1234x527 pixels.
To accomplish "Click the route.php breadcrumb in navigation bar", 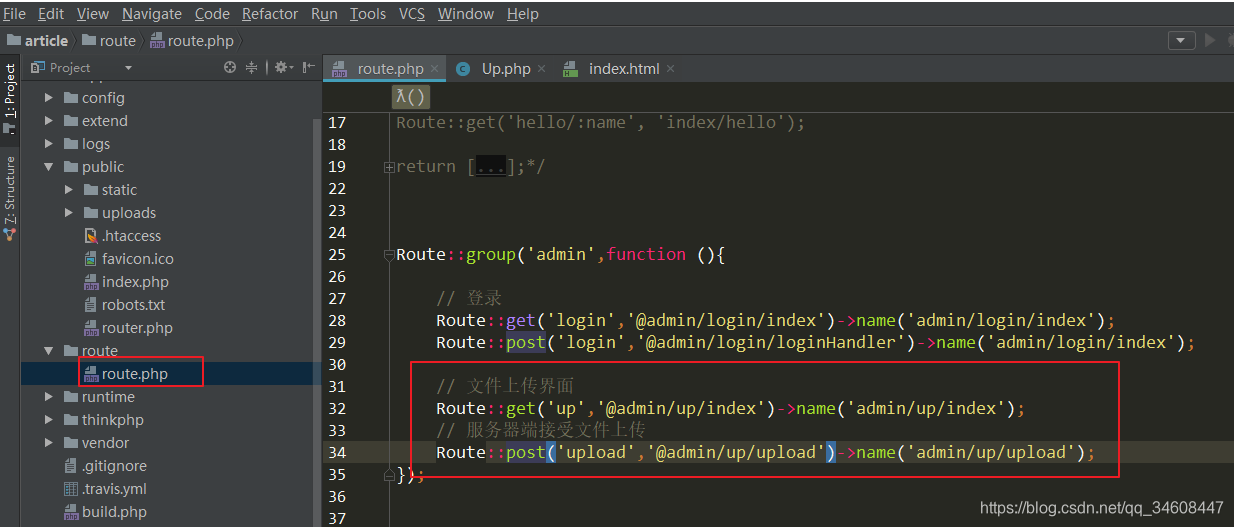I will [x=192, y=41].
